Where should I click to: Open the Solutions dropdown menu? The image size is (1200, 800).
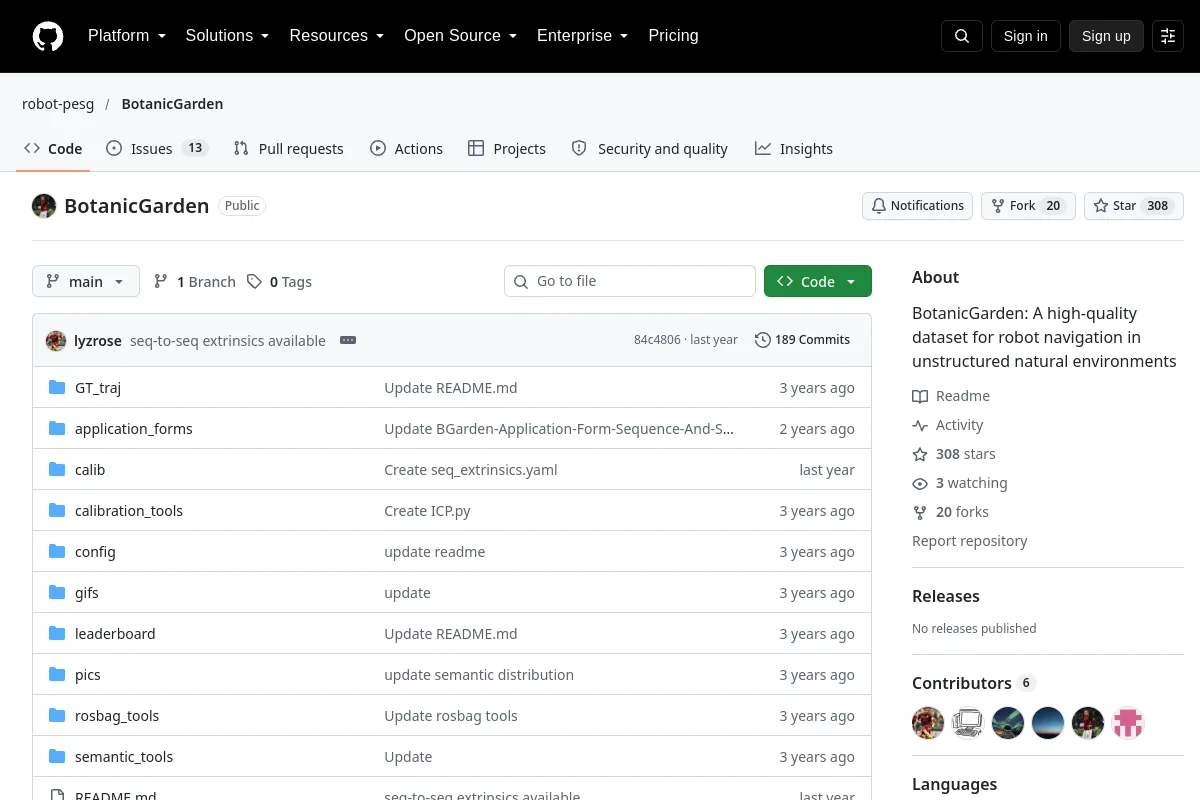pyautogui.click(x=227, y=36)
